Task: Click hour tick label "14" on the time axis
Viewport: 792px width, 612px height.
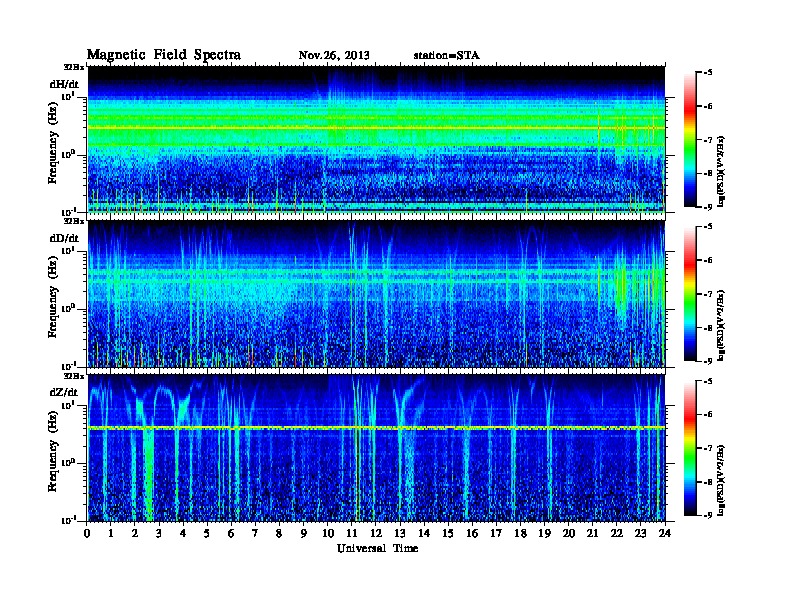Action: [424, 533]
